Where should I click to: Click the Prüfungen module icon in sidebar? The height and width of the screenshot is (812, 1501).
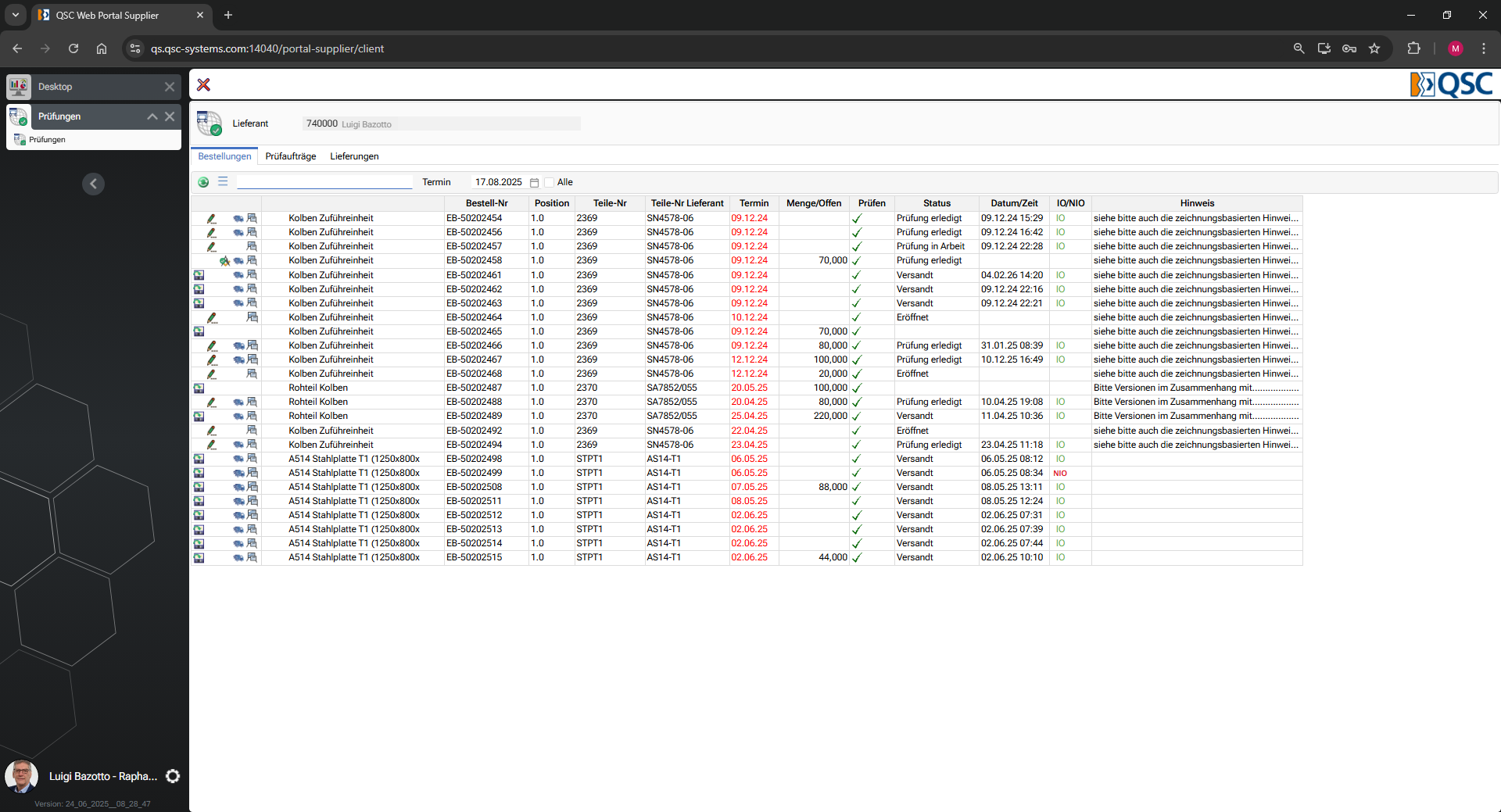(x=19, y=116)
